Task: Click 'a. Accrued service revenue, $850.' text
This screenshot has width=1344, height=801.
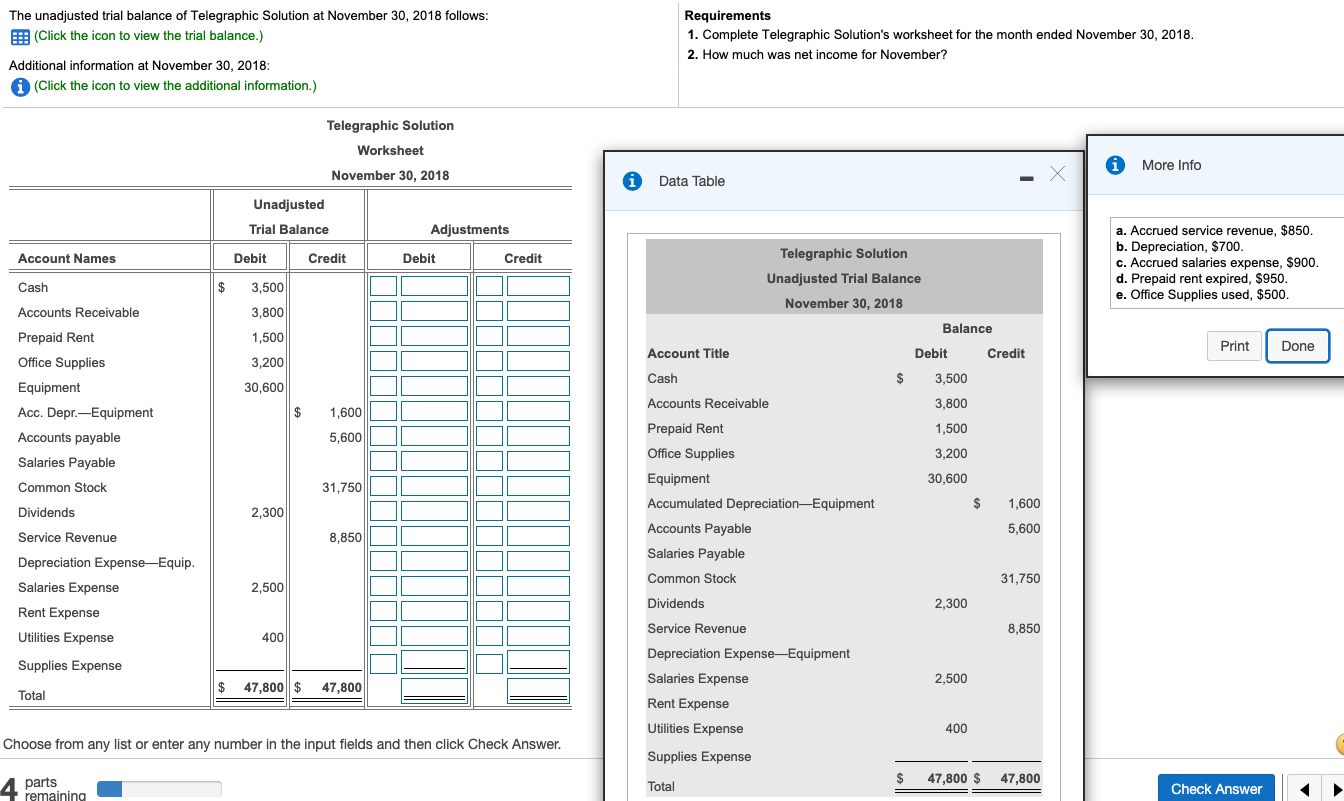Action: 1214,231
